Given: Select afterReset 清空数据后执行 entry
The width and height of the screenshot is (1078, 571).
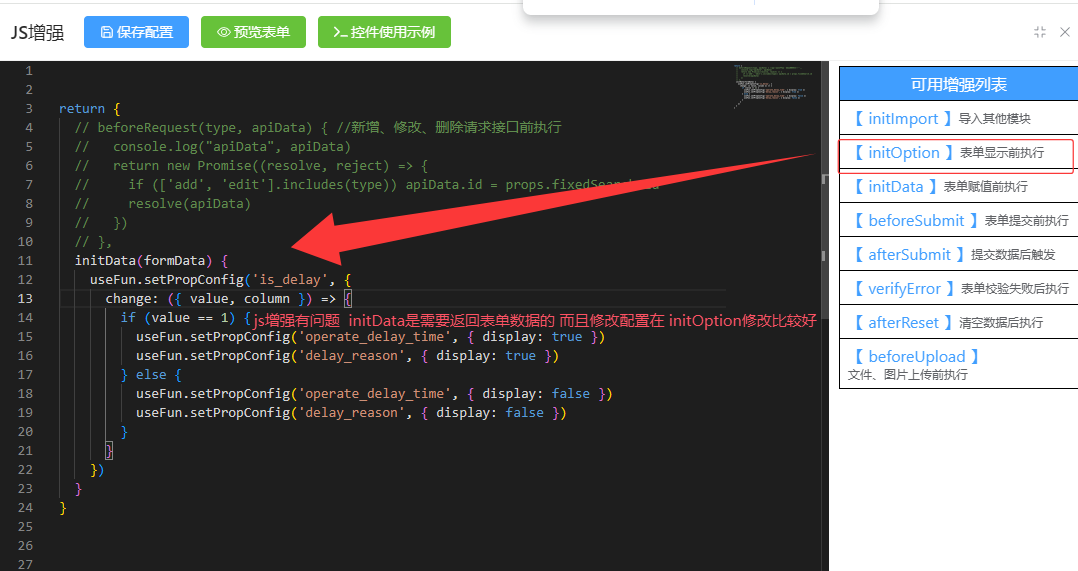Looking at the screenshot, I should (x=958, y=322).
